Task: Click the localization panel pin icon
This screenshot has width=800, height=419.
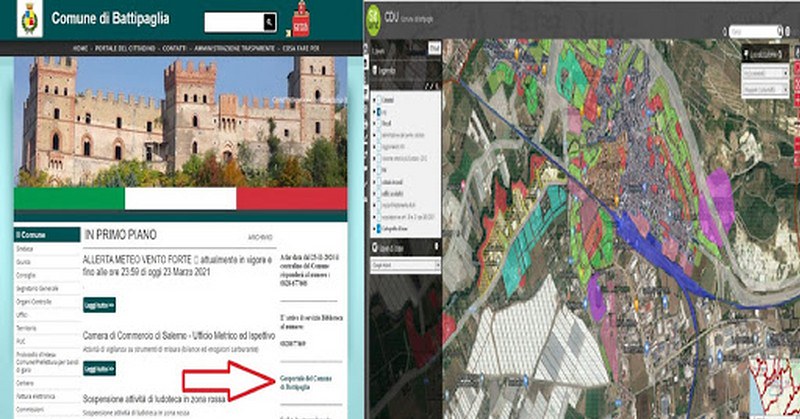Action: click(x=746, y=54)
